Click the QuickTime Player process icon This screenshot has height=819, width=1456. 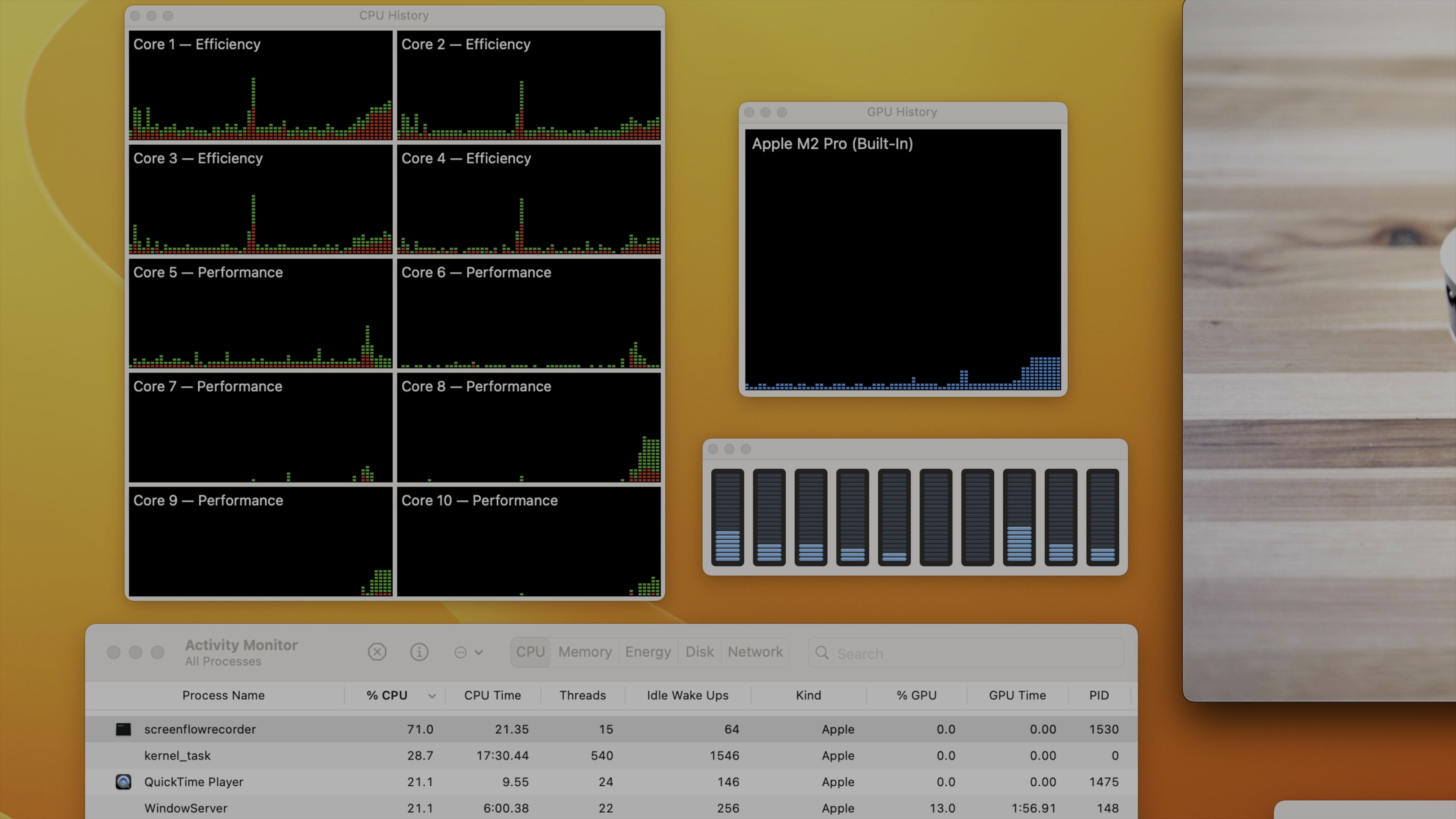123,782
